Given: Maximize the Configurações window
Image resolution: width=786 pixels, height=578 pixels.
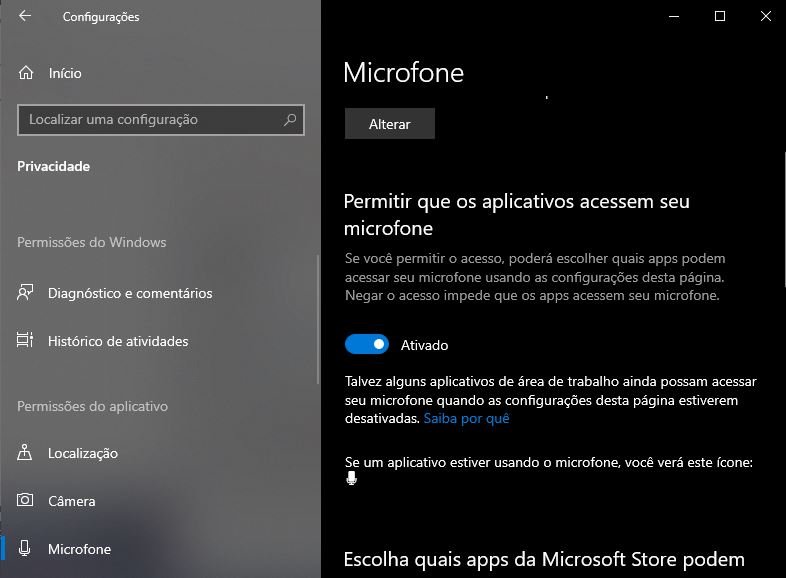Looking at the screenshot, I should (x=720, y=16).
